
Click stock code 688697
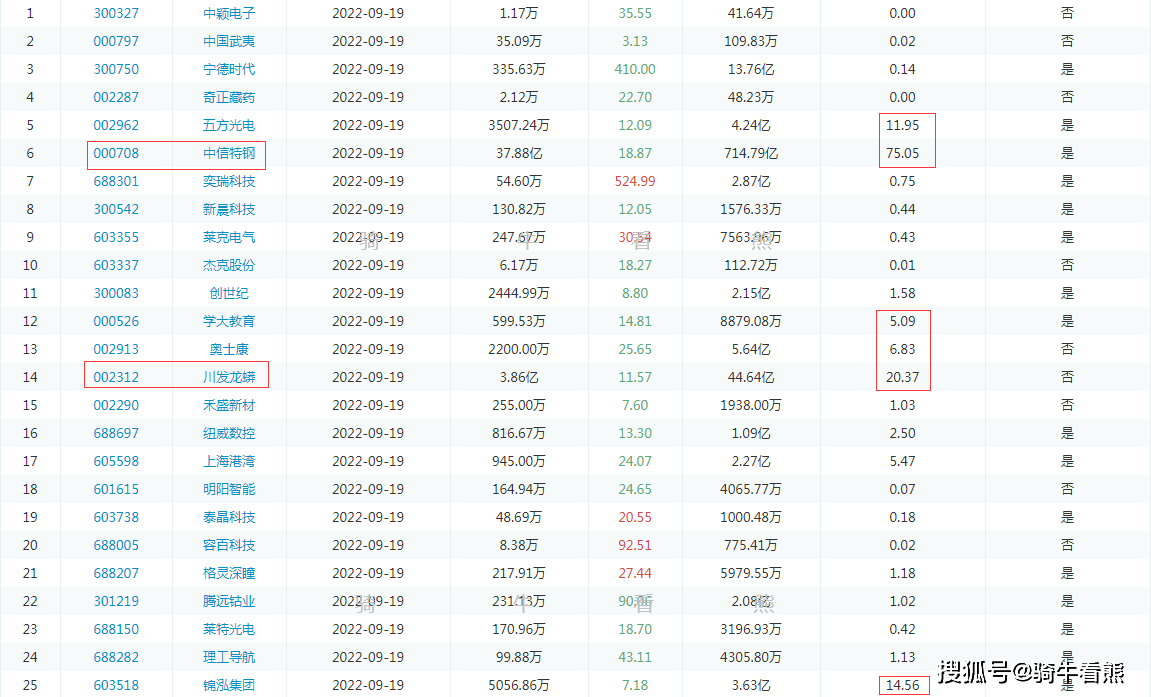pyautogui.click(x=116, y=433)
